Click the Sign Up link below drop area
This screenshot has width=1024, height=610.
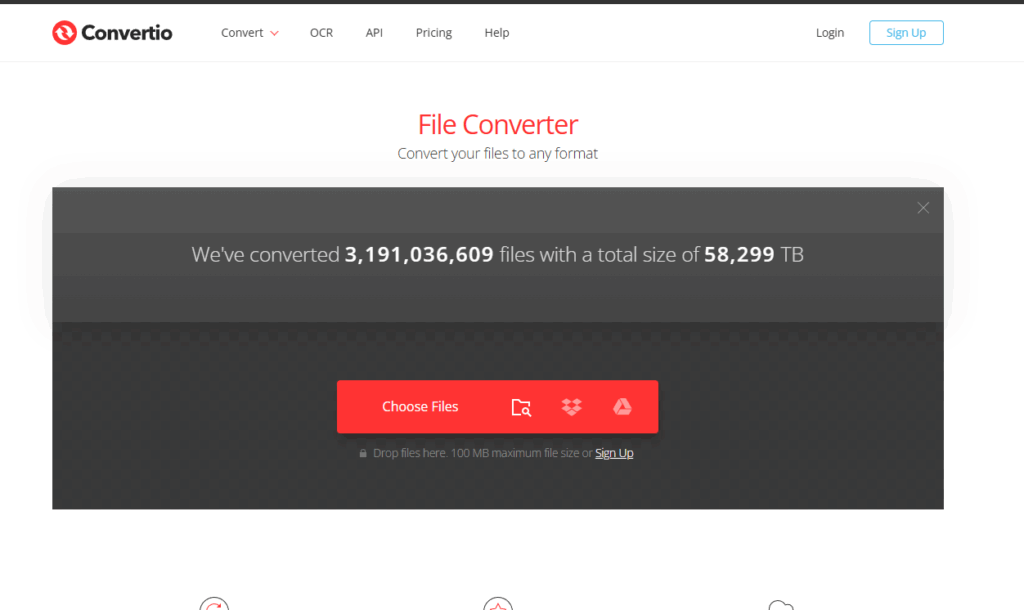point(614,453)
